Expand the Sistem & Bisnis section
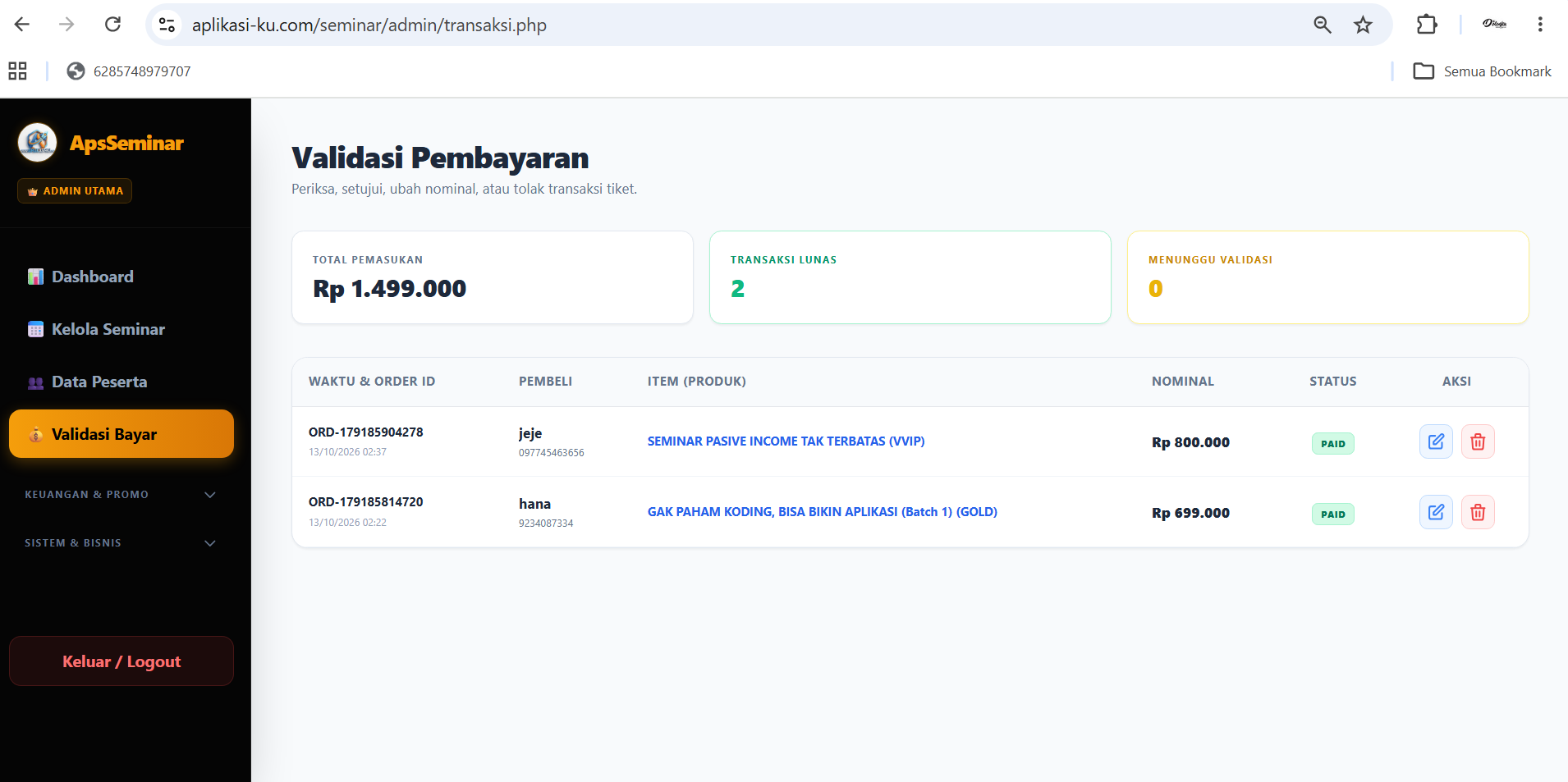 tap(121, 543)
